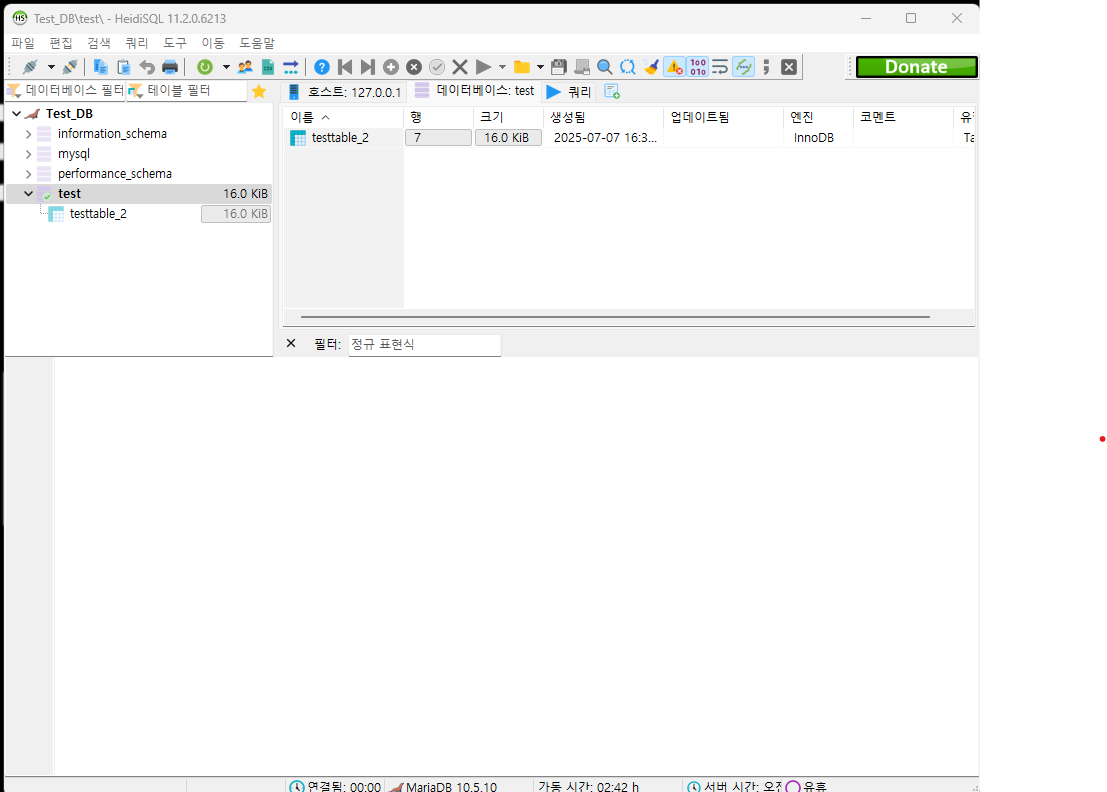
Task: Open the 쿼리 menu
Action: click(x=137, y=43)
